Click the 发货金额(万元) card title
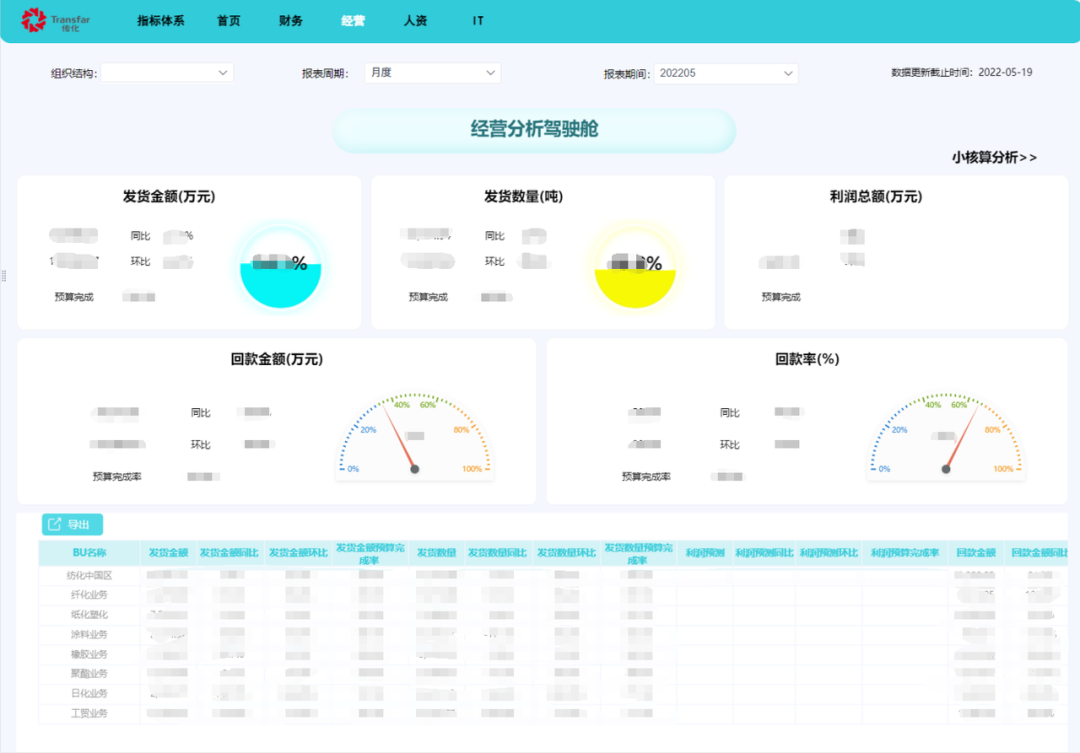Viewport: 1080px width, 753px height. pyautogui.click(x=169, y=197)
